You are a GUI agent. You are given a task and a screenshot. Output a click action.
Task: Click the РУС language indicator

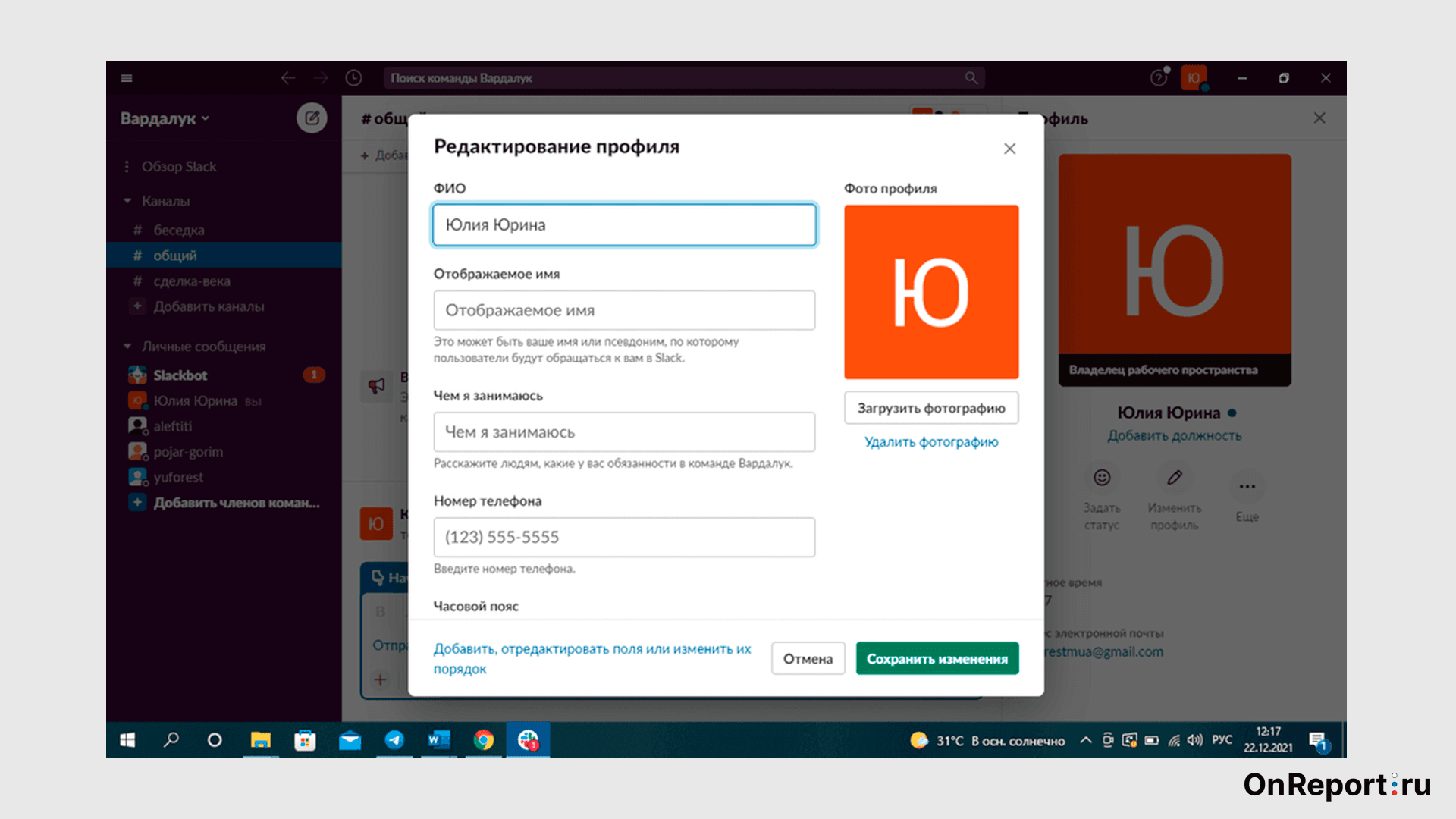click(x=1222, y=739)
